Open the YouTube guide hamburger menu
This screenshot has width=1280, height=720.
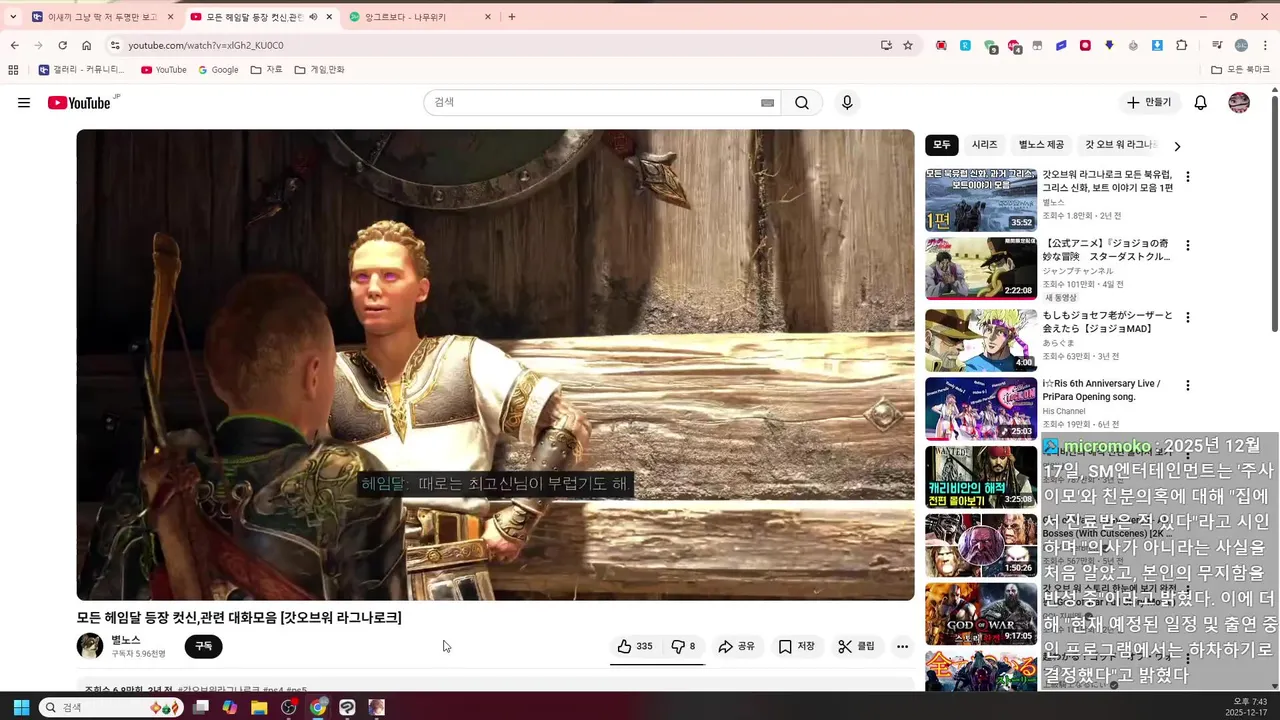pyautogui.click(x=24, y=103)
